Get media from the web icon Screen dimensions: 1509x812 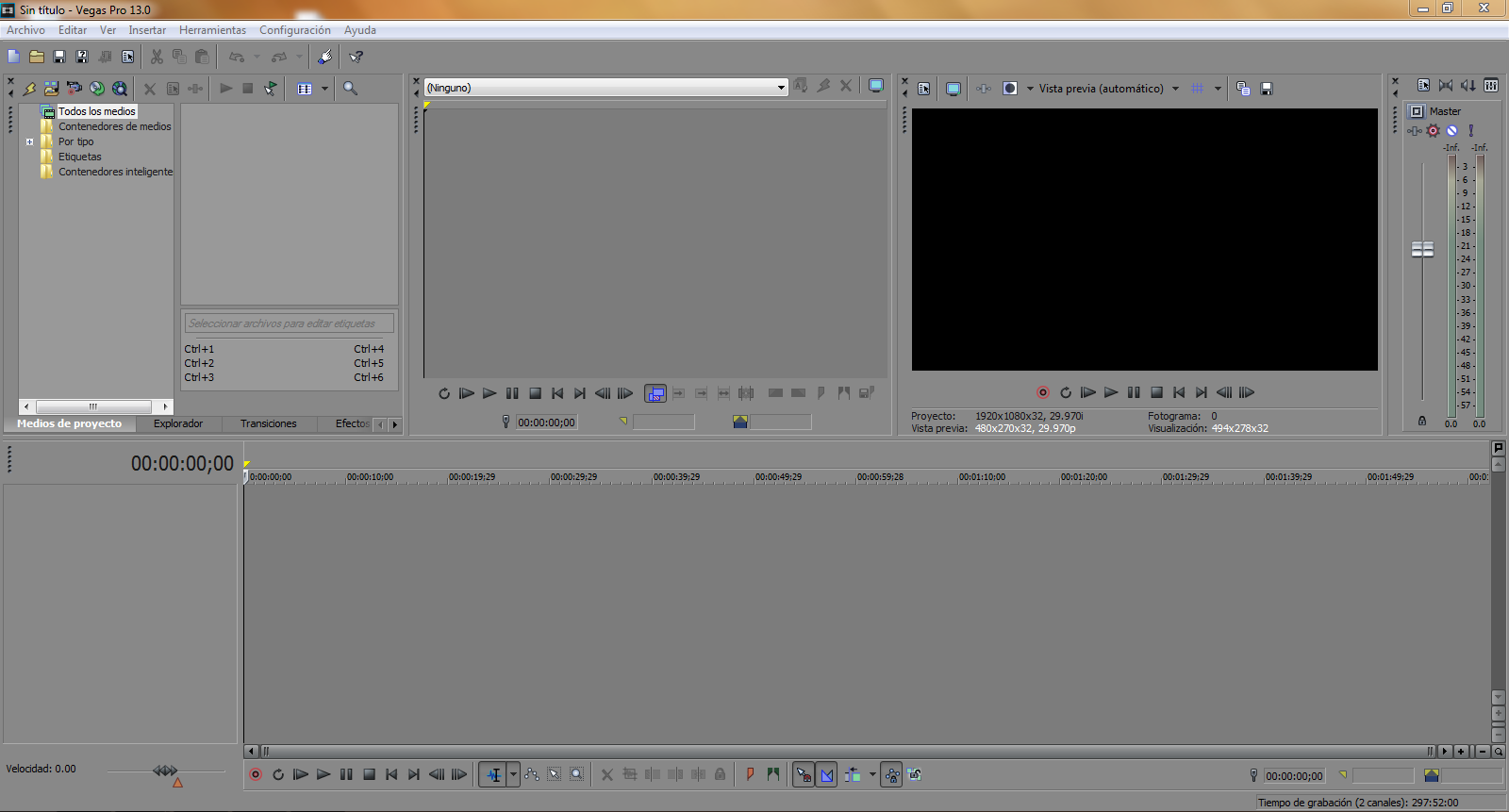(x=120, y=89)
